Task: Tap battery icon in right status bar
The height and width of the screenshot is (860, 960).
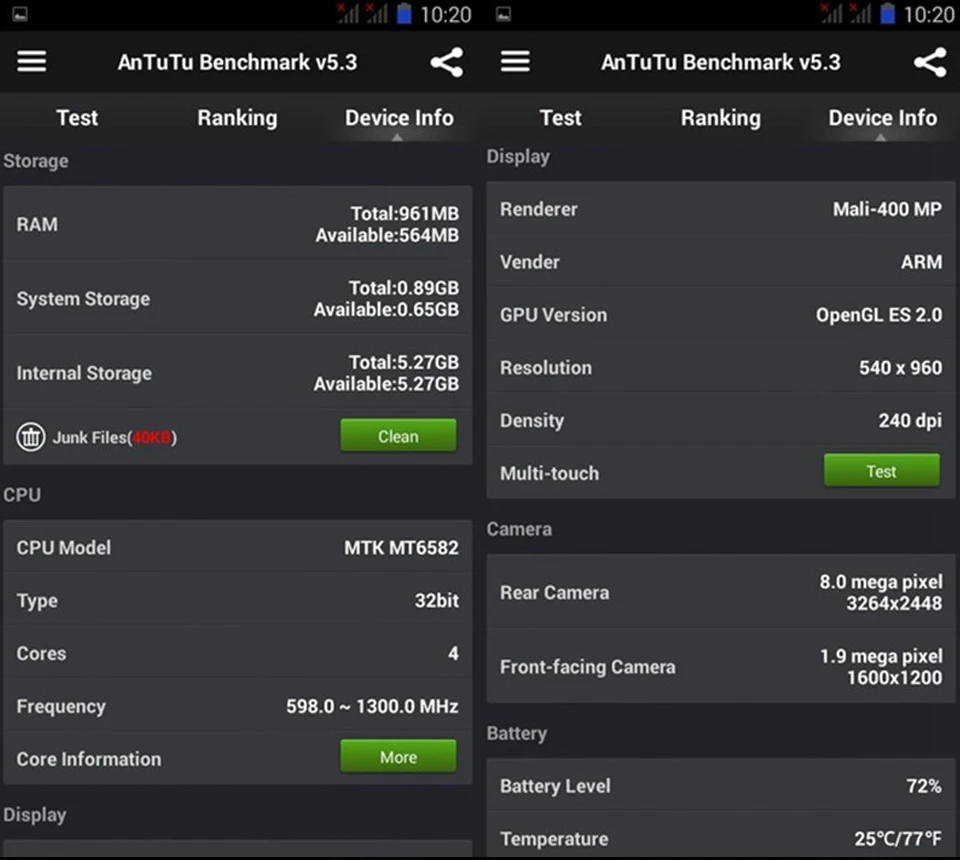Action: click(x=888, y=13)
